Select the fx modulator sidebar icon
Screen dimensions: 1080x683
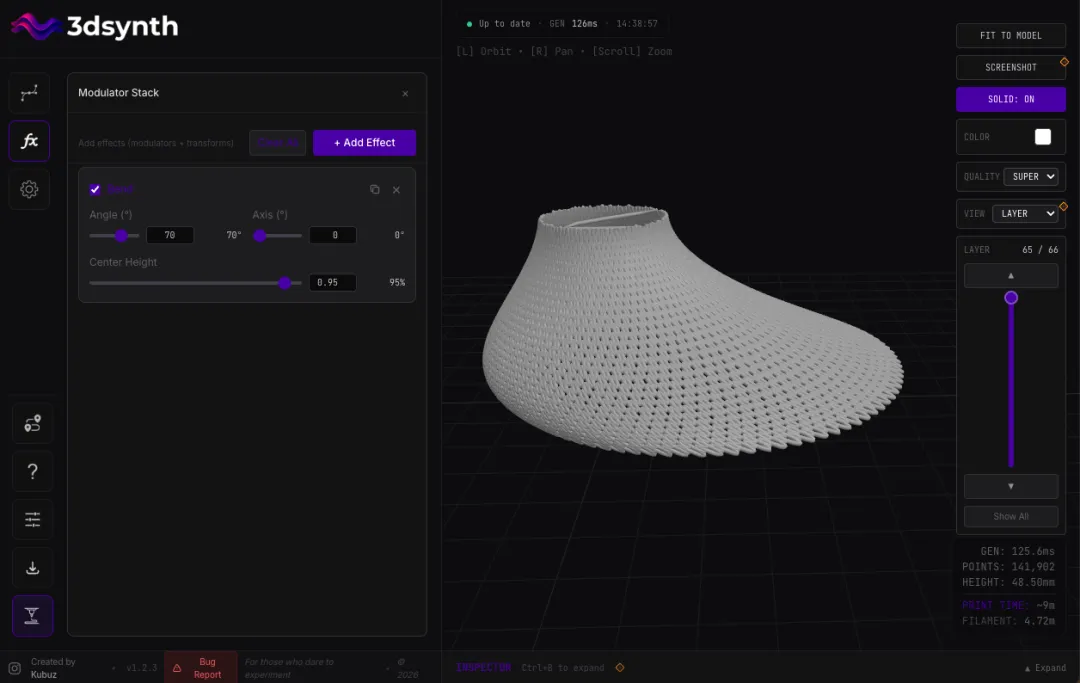(x=29, y=141)
